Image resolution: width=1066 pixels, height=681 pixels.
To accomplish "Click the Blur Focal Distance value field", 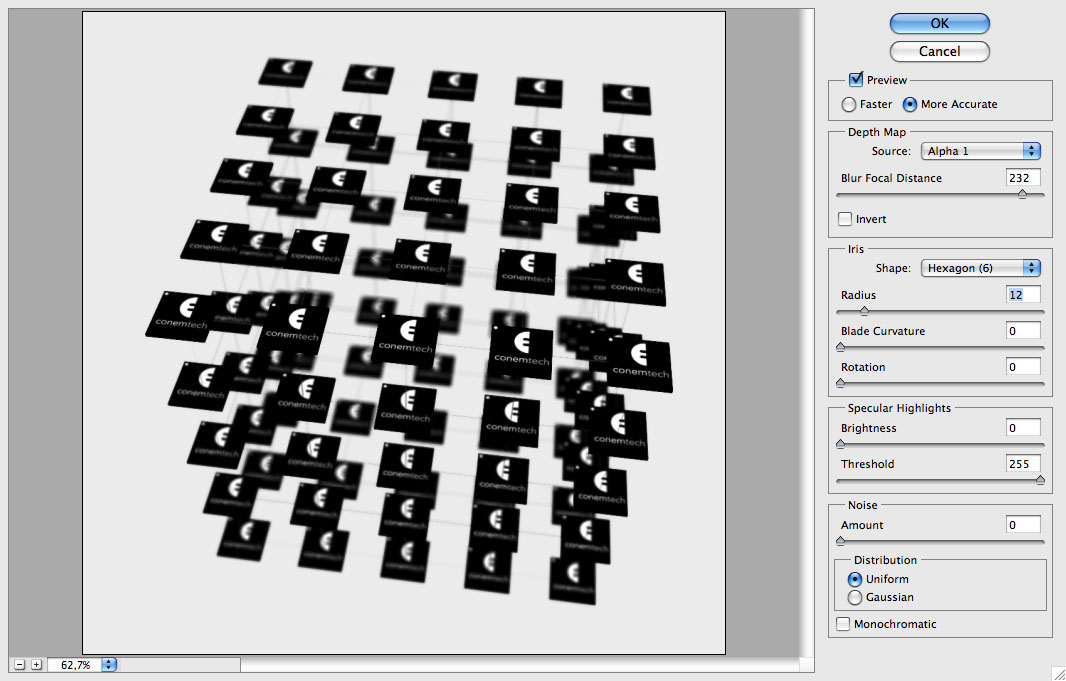I will pos(1022,177).
